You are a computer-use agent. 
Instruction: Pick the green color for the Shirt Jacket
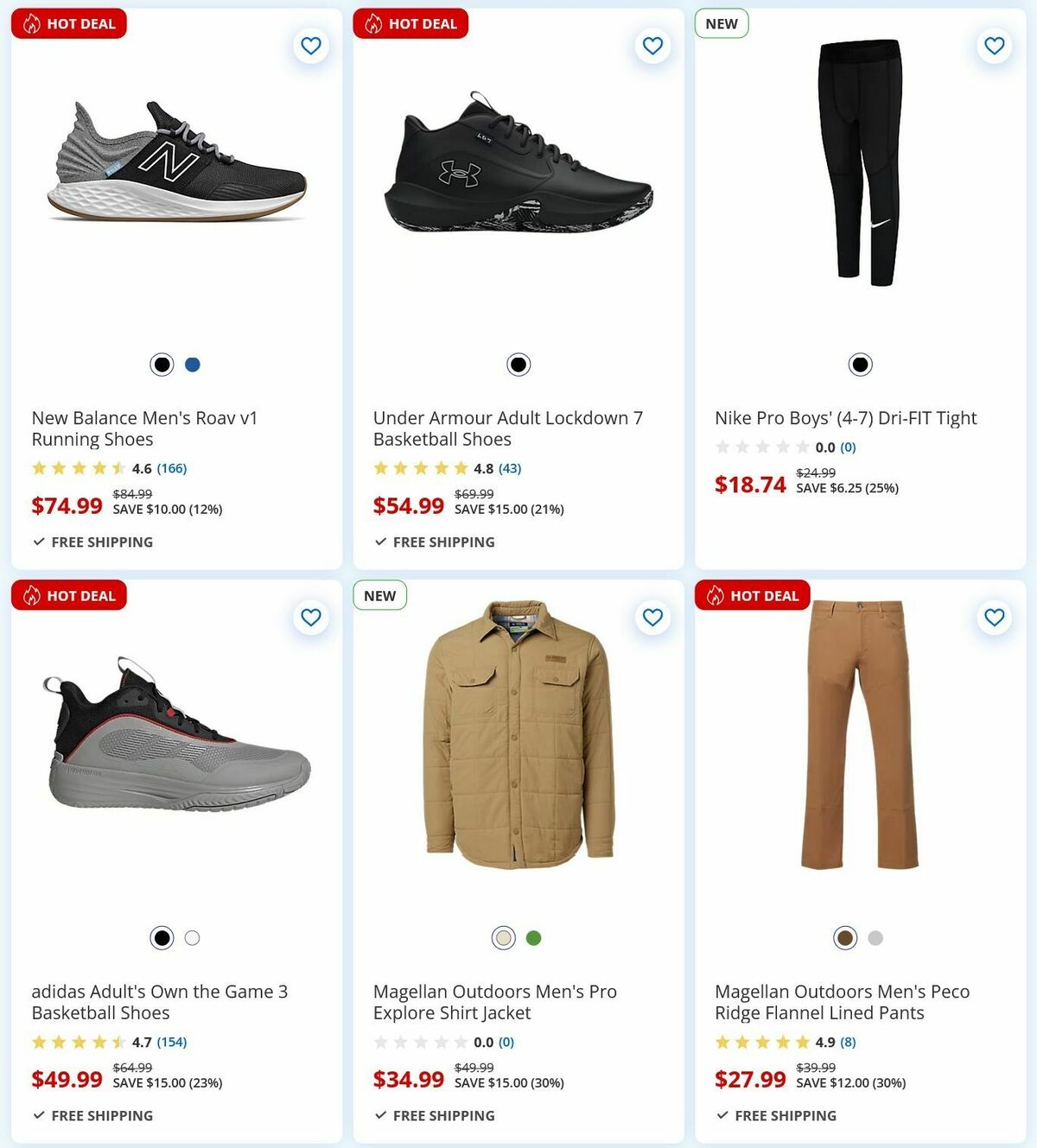[533, 937]
